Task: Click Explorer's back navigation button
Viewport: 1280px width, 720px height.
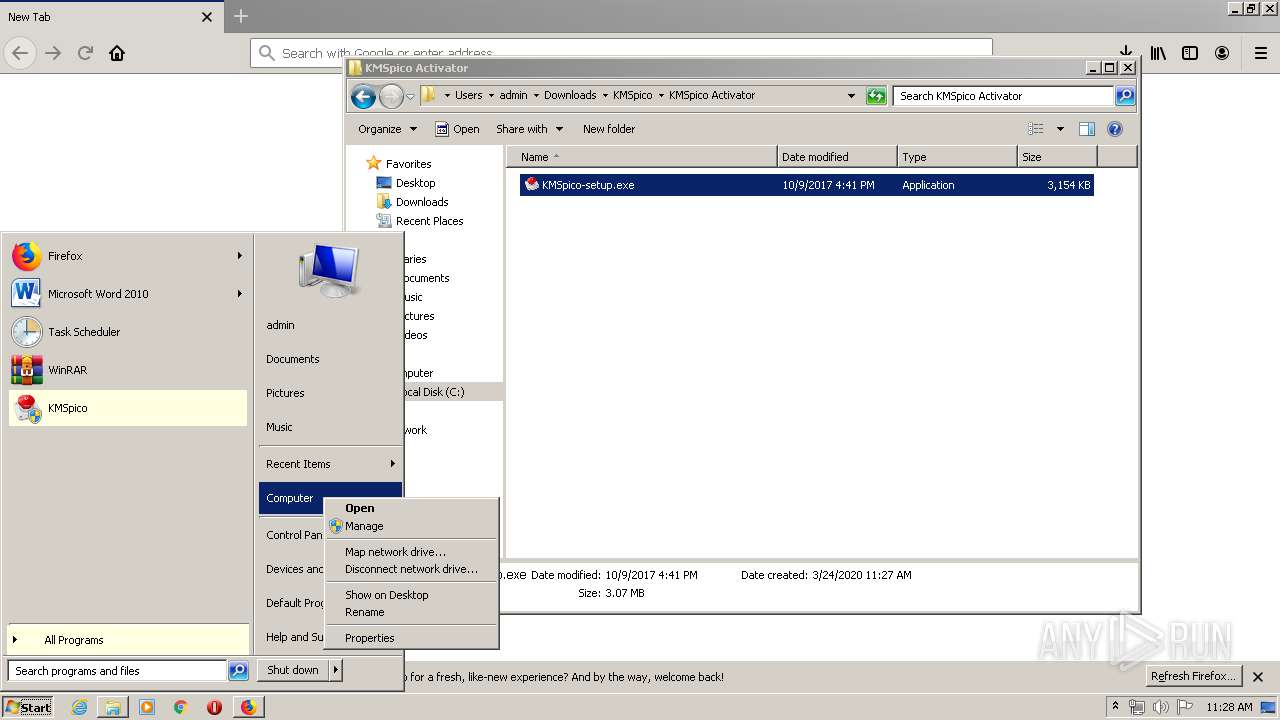Action: point(363,96)
